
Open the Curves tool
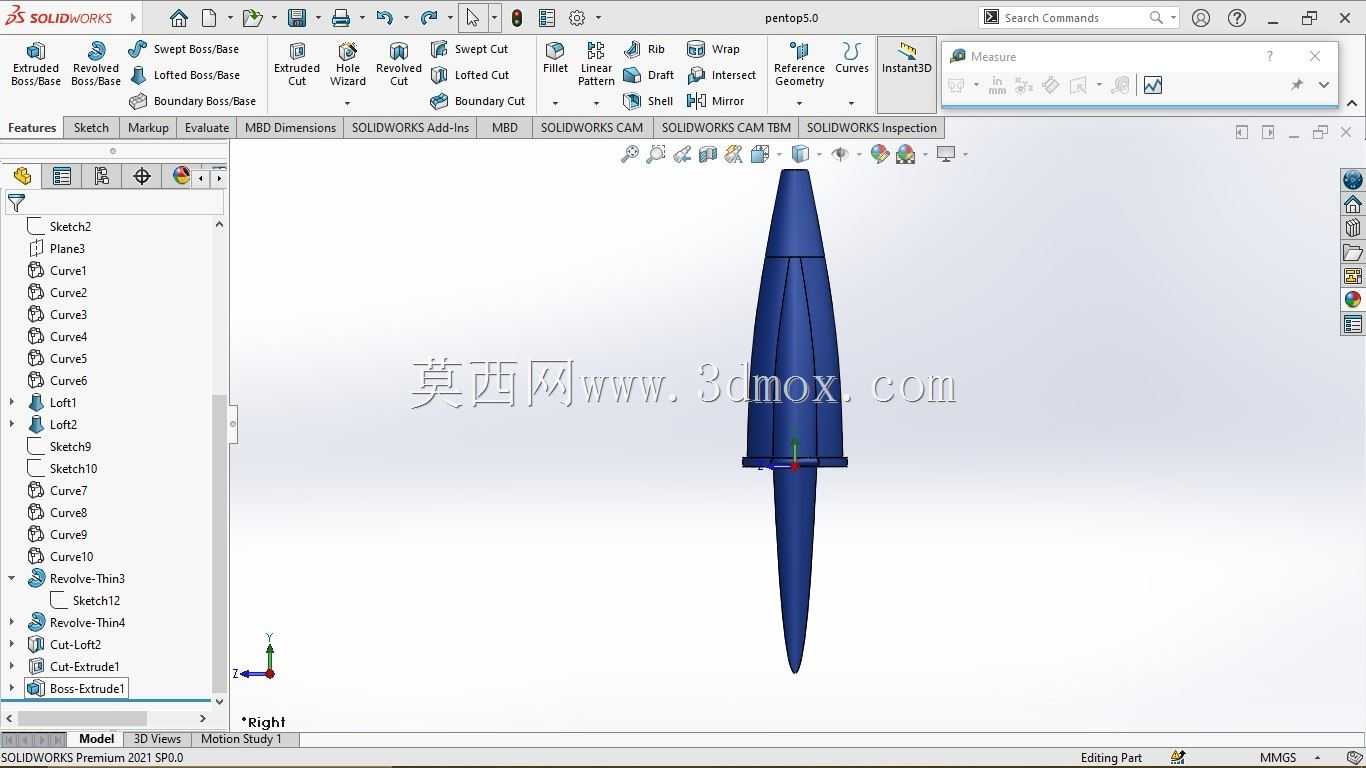coord(852,58)
